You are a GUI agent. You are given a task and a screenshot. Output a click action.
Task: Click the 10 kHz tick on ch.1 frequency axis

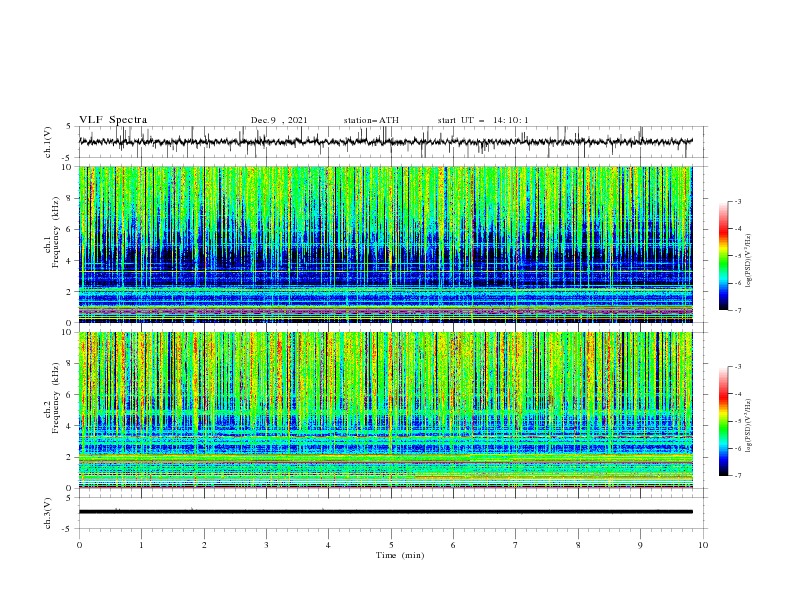point(68,167)
